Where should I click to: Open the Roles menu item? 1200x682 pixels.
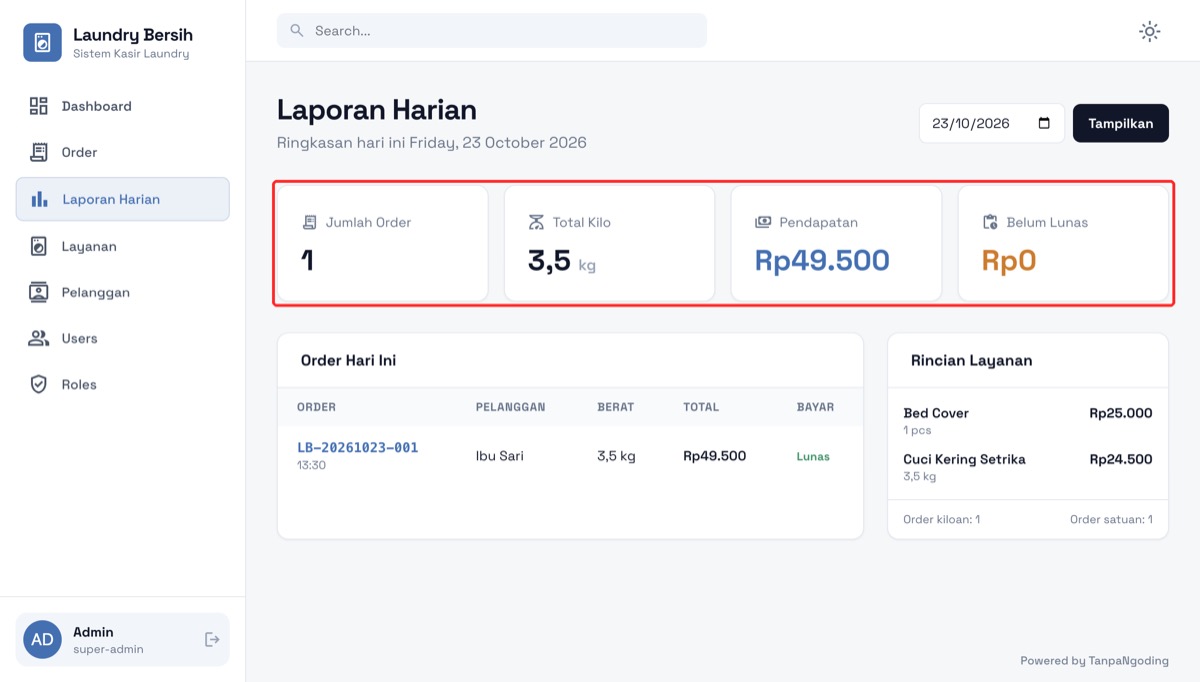123,384
